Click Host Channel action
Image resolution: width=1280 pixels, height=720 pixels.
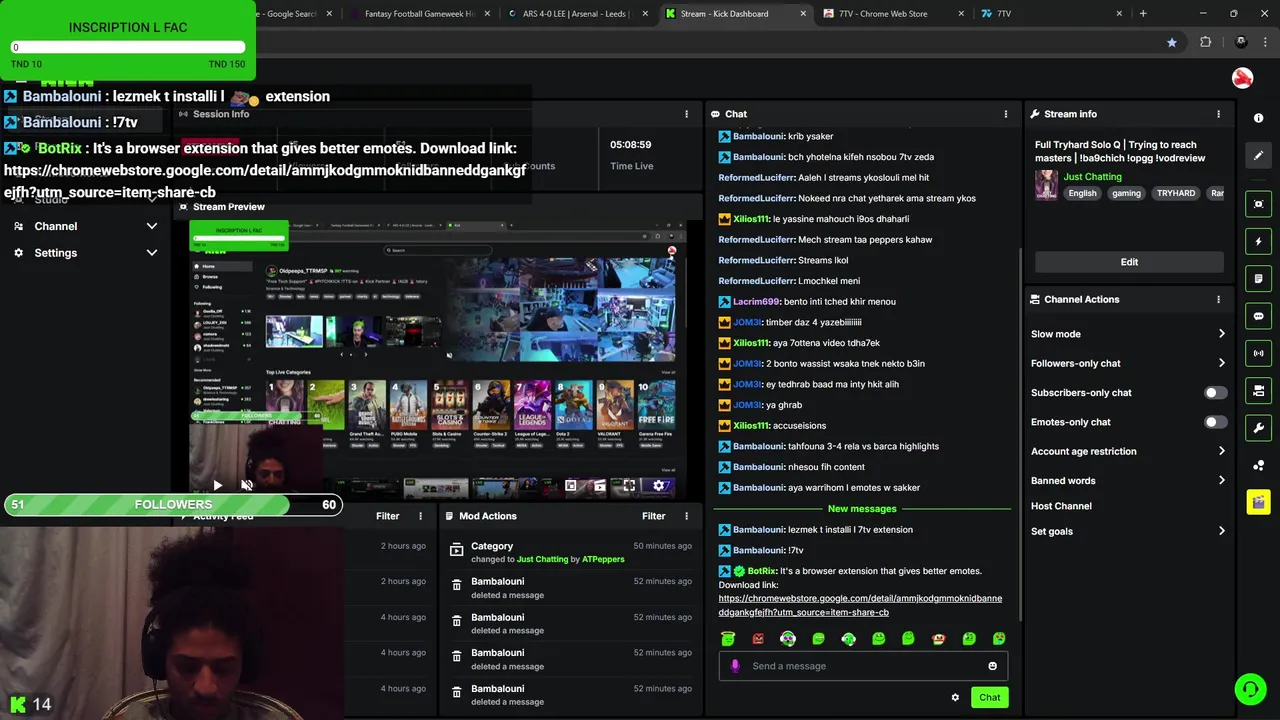pos(1061,506)
